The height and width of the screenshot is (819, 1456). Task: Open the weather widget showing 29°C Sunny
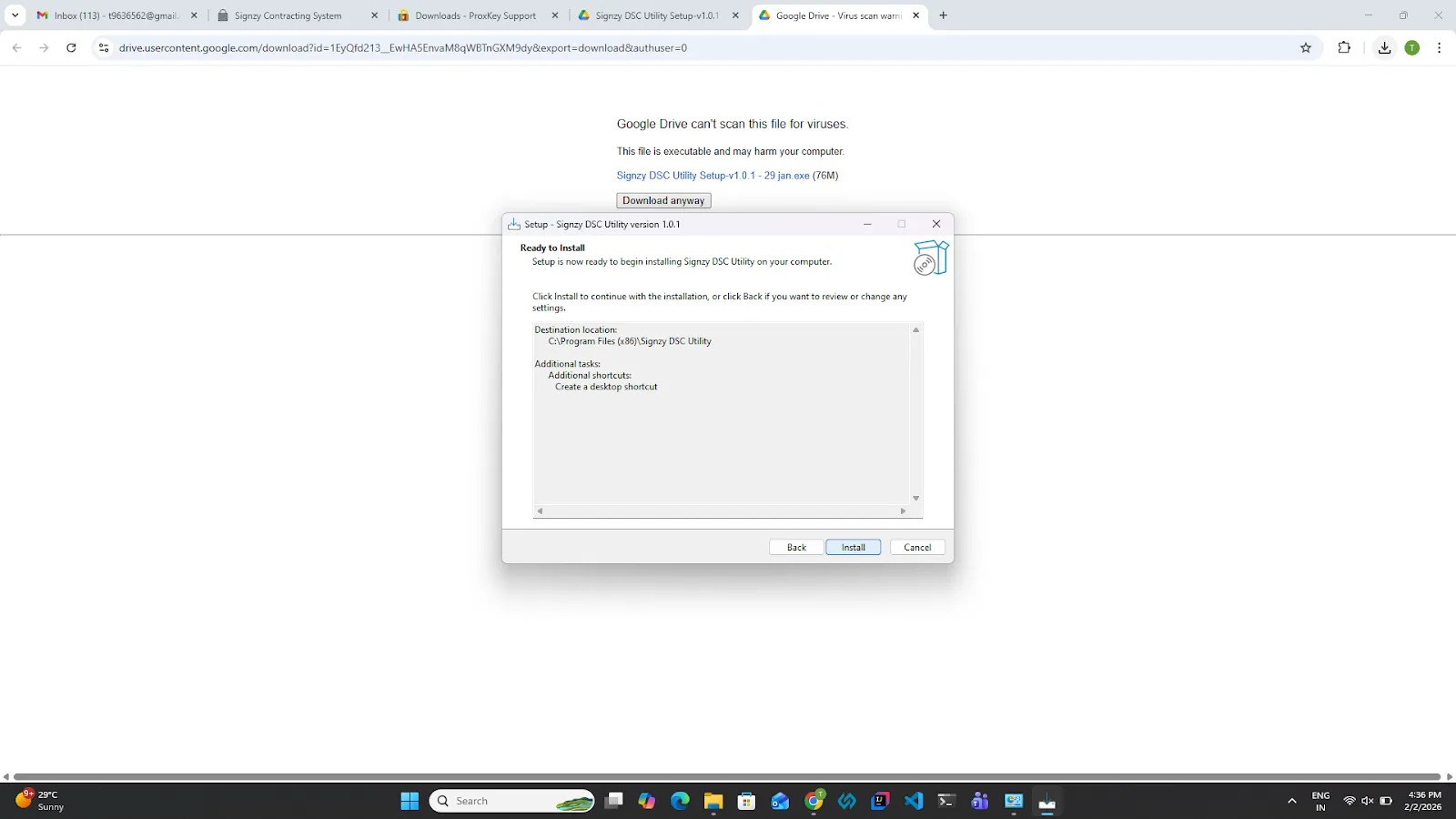click(41, 801)
